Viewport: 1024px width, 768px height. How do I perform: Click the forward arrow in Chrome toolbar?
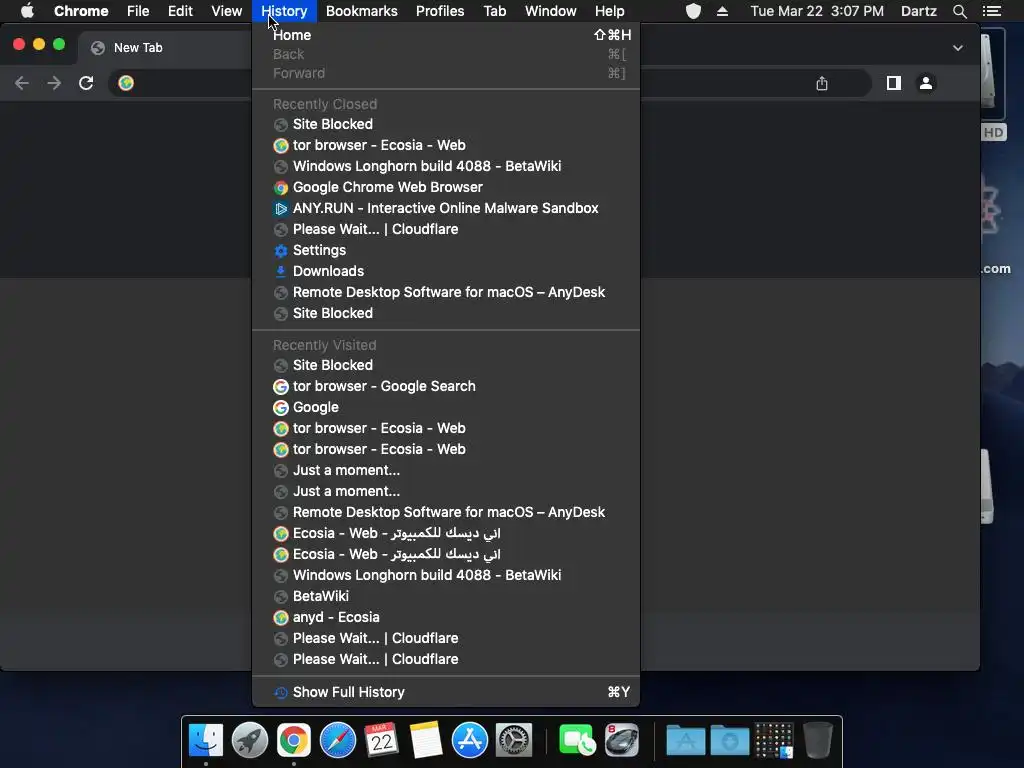54,83
